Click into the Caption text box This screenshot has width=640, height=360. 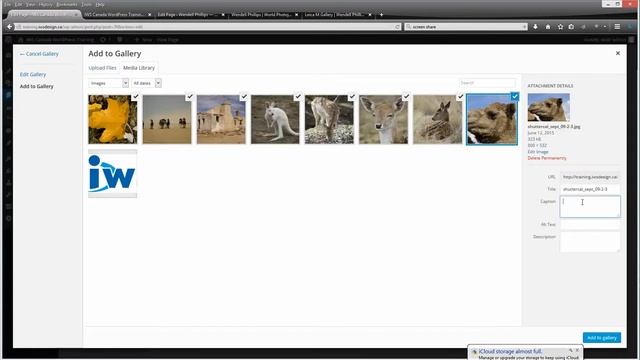tap(590, 206)
